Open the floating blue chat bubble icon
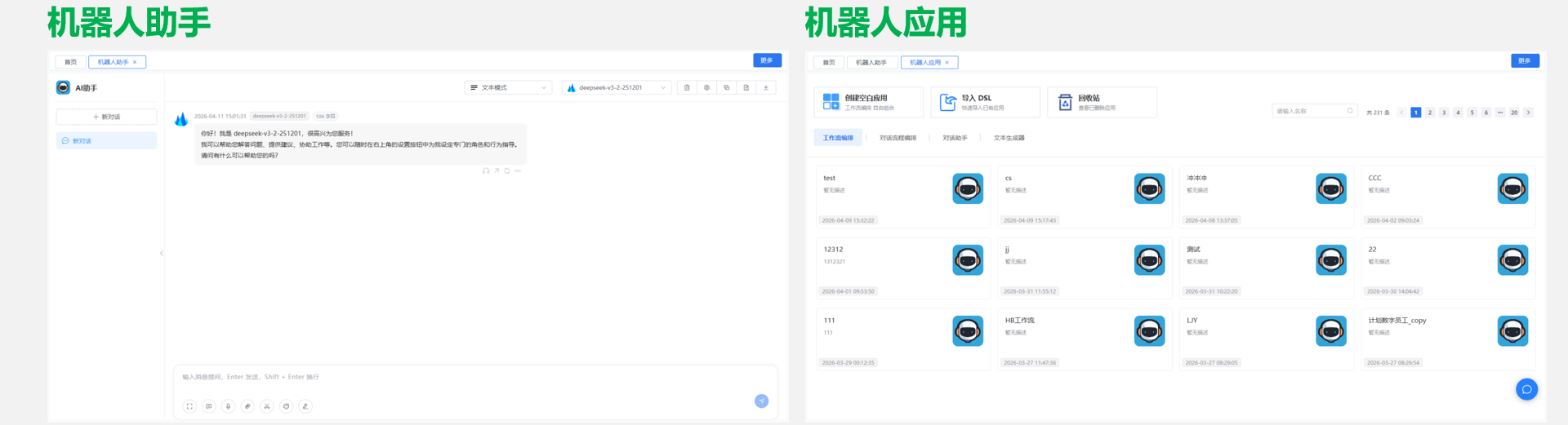 pos(1526,389)
